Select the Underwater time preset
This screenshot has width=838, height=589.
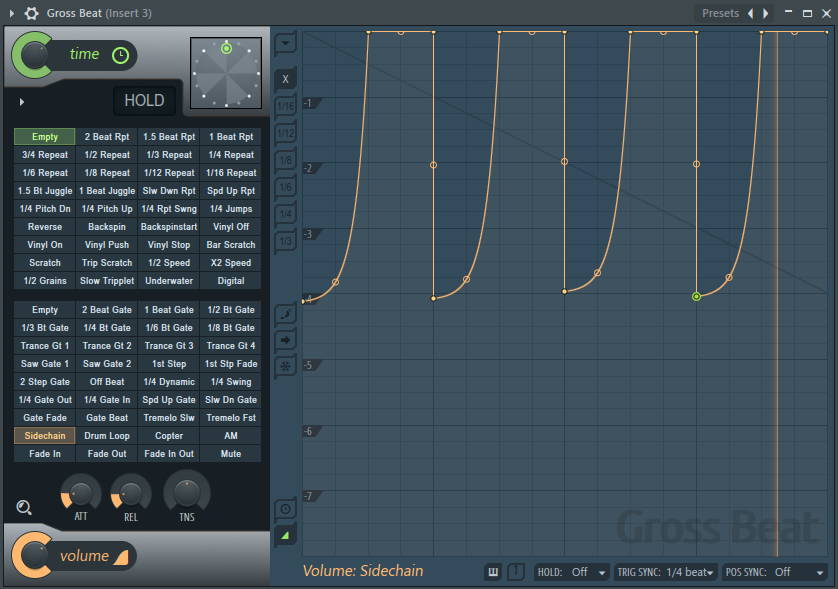[169, 281]
